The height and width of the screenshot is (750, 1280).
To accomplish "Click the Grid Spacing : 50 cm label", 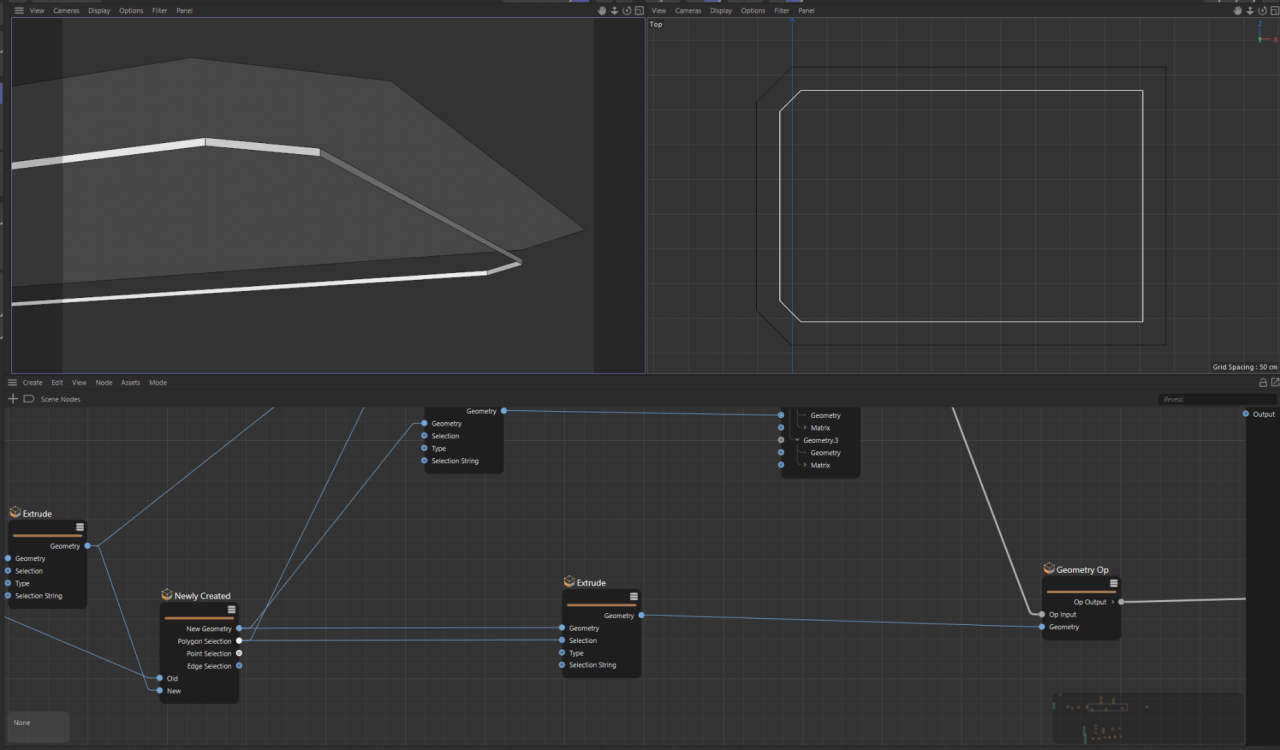I will [x=1245, y=367].
